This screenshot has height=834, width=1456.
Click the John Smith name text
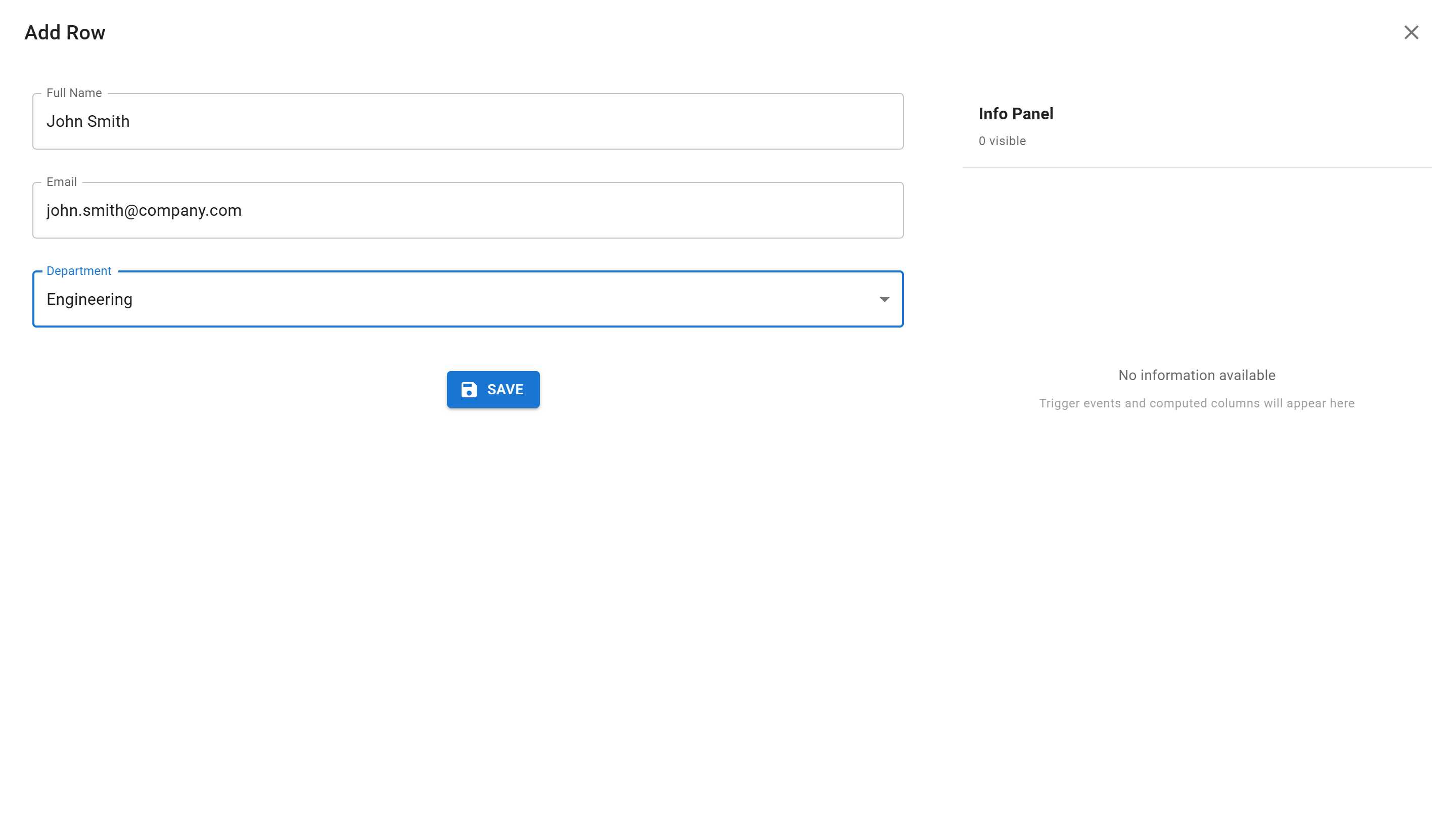click(87, 122)
